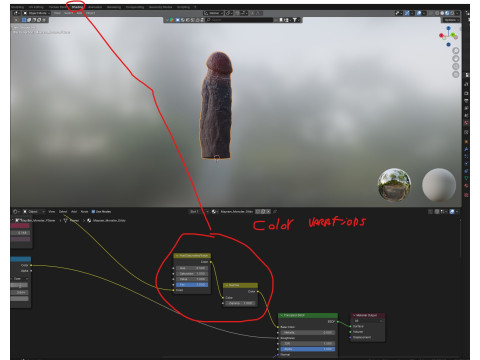Screen dimensions: 480x360
Task: Click the HDRI environment preview sphere
Action: point(394,185)
